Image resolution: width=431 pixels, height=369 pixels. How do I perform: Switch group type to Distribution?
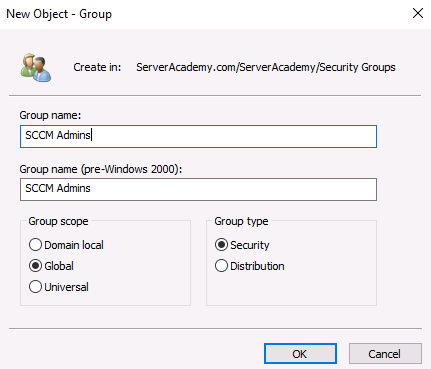pos(221,266)
